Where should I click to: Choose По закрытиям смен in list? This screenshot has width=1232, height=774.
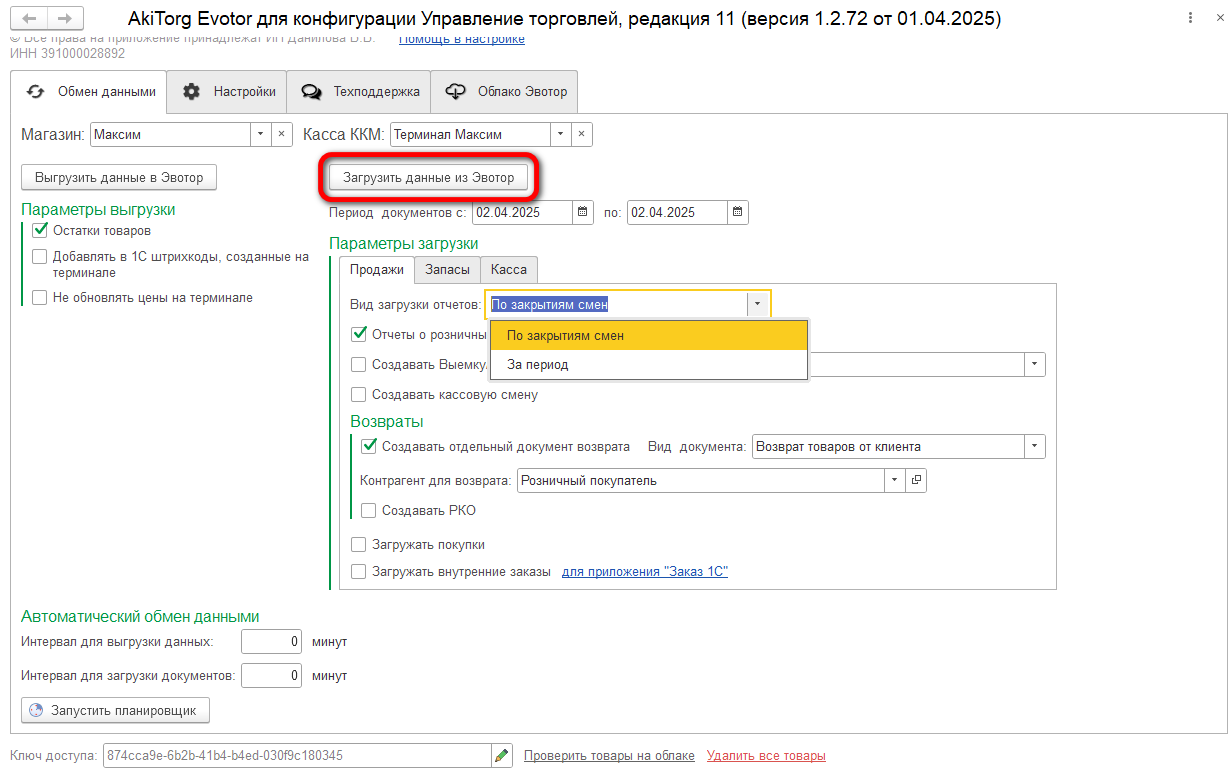click(x=649, y=335)
